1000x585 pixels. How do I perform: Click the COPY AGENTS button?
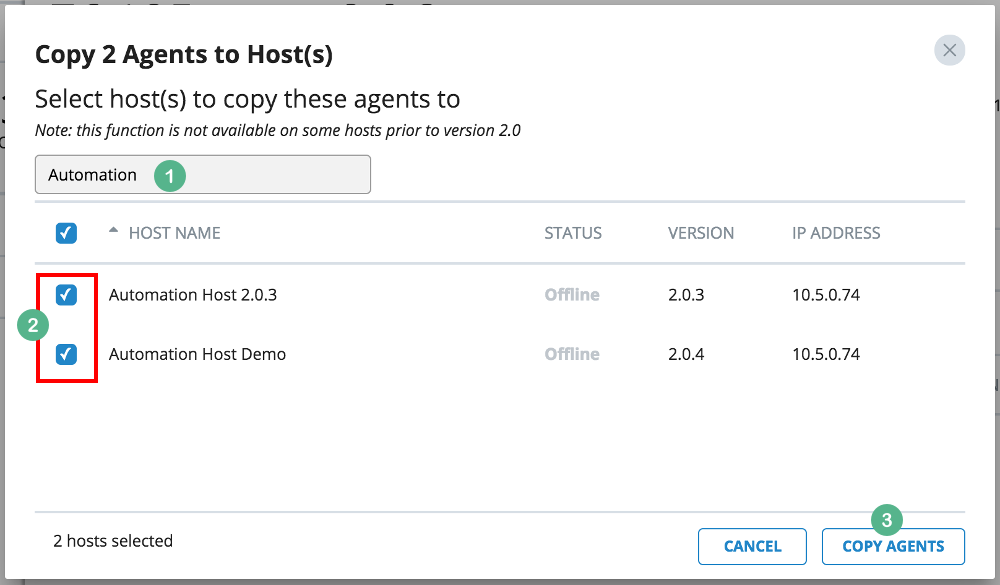(x=893, y=546)
